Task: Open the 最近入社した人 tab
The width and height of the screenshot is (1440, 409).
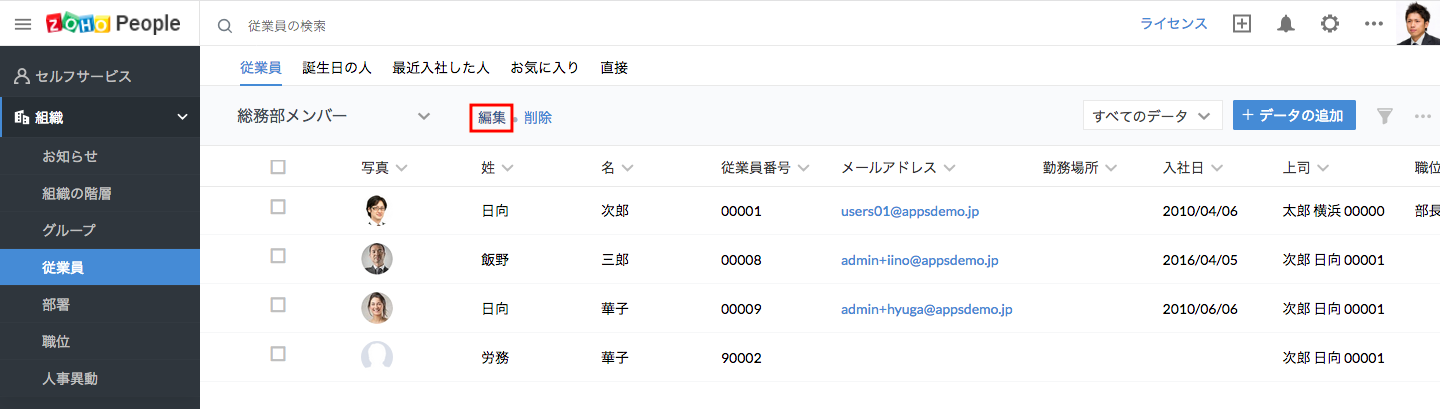Action: point(440,68)
